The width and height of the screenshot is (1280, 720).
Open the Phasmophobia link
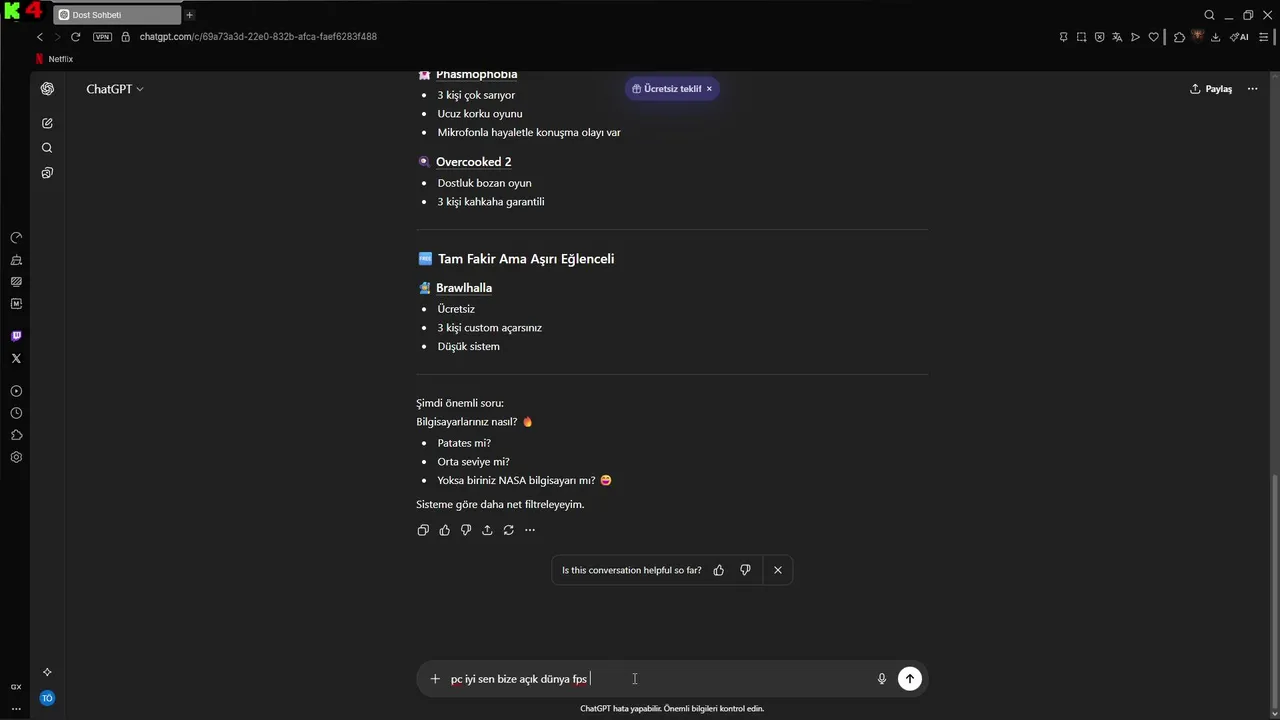point(477,75)
